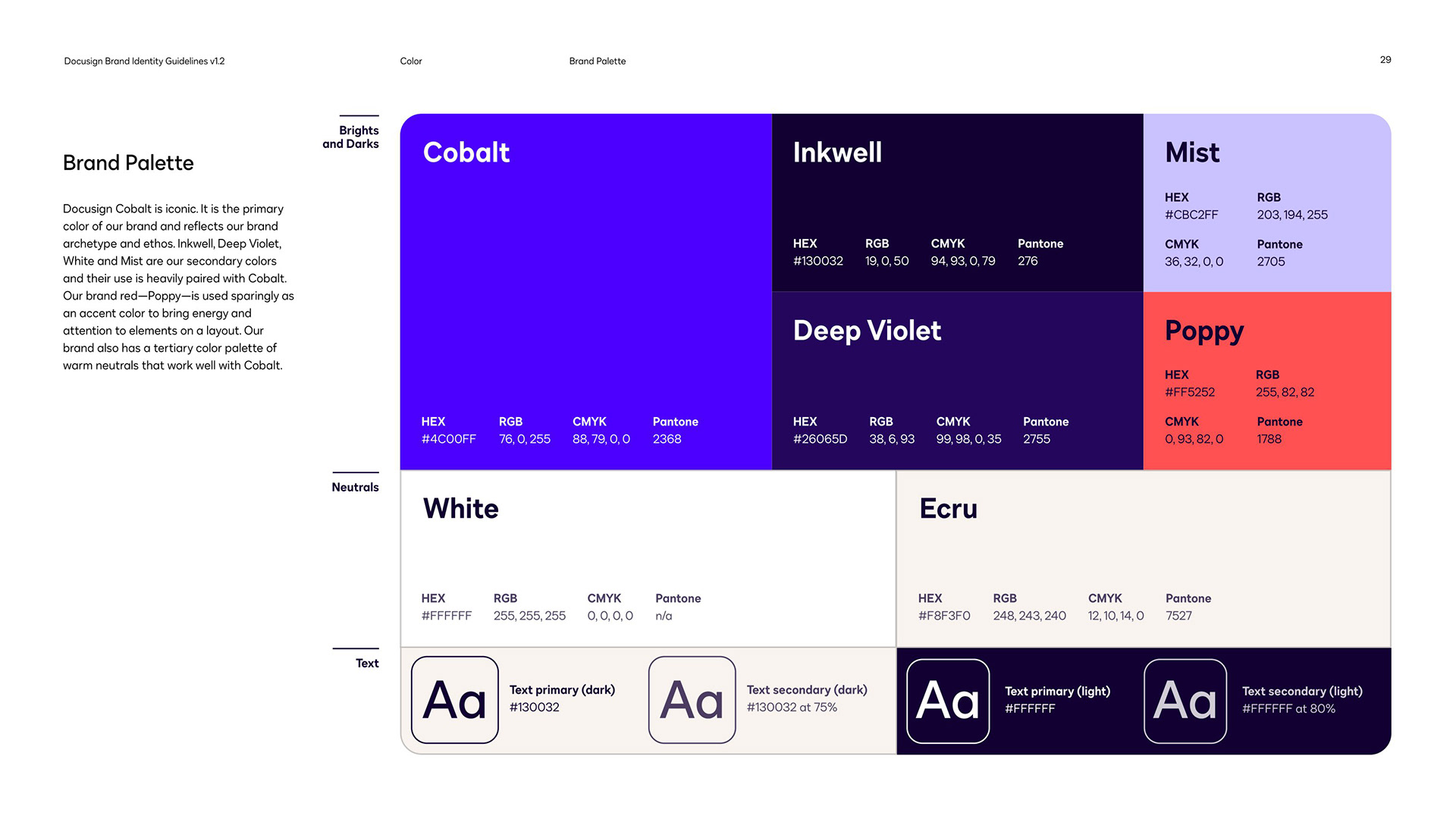Click the White neutral swatch title
Screen dimensions: 1456x819
tap(460, 508)
